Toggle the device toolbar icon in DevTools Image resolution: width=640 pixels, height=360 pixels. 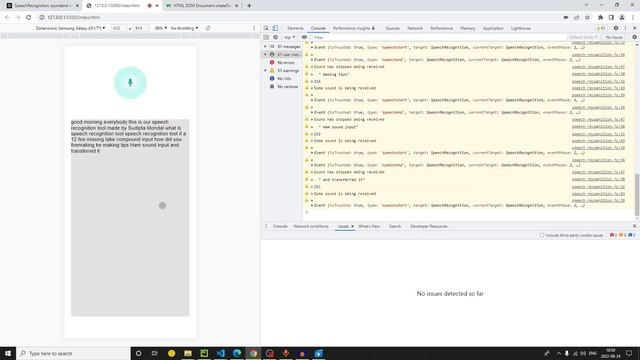pyautogui.click(x=275, y=28)
